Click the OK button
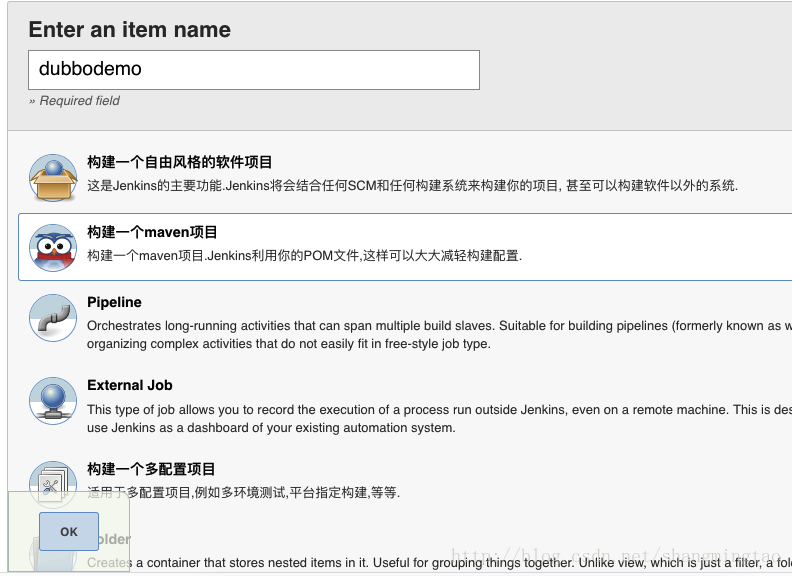The width and height of the screenshot is (792, 576). point(69,532)
